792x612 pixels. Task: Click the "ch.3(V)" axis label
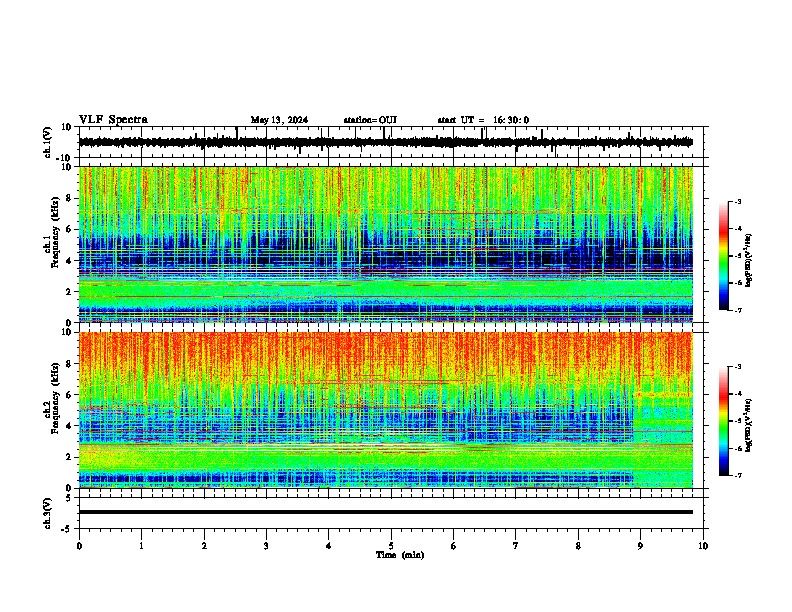point(48,513)
